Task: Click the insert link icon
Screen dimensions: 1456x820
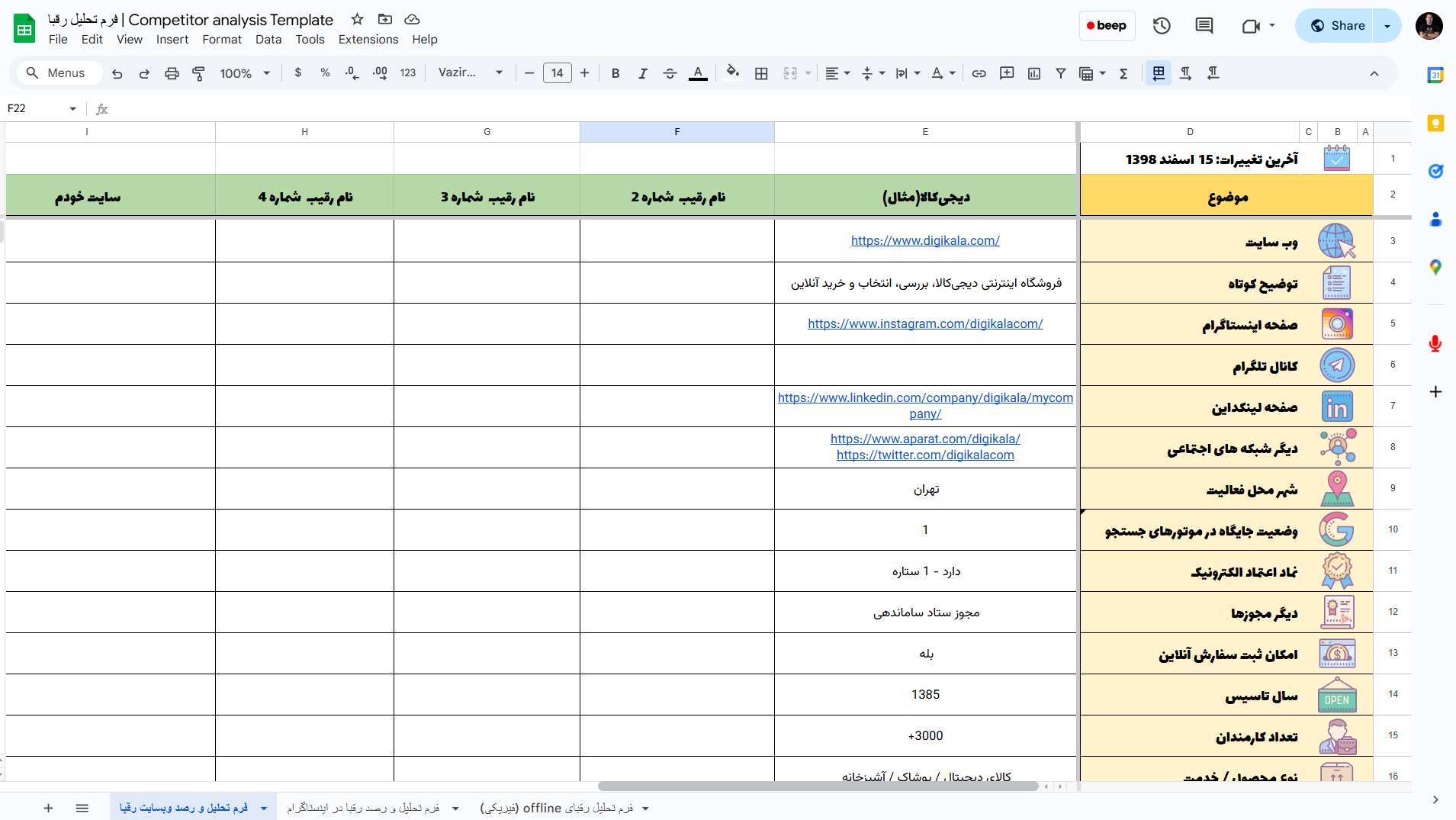Action: pos(979,73)
